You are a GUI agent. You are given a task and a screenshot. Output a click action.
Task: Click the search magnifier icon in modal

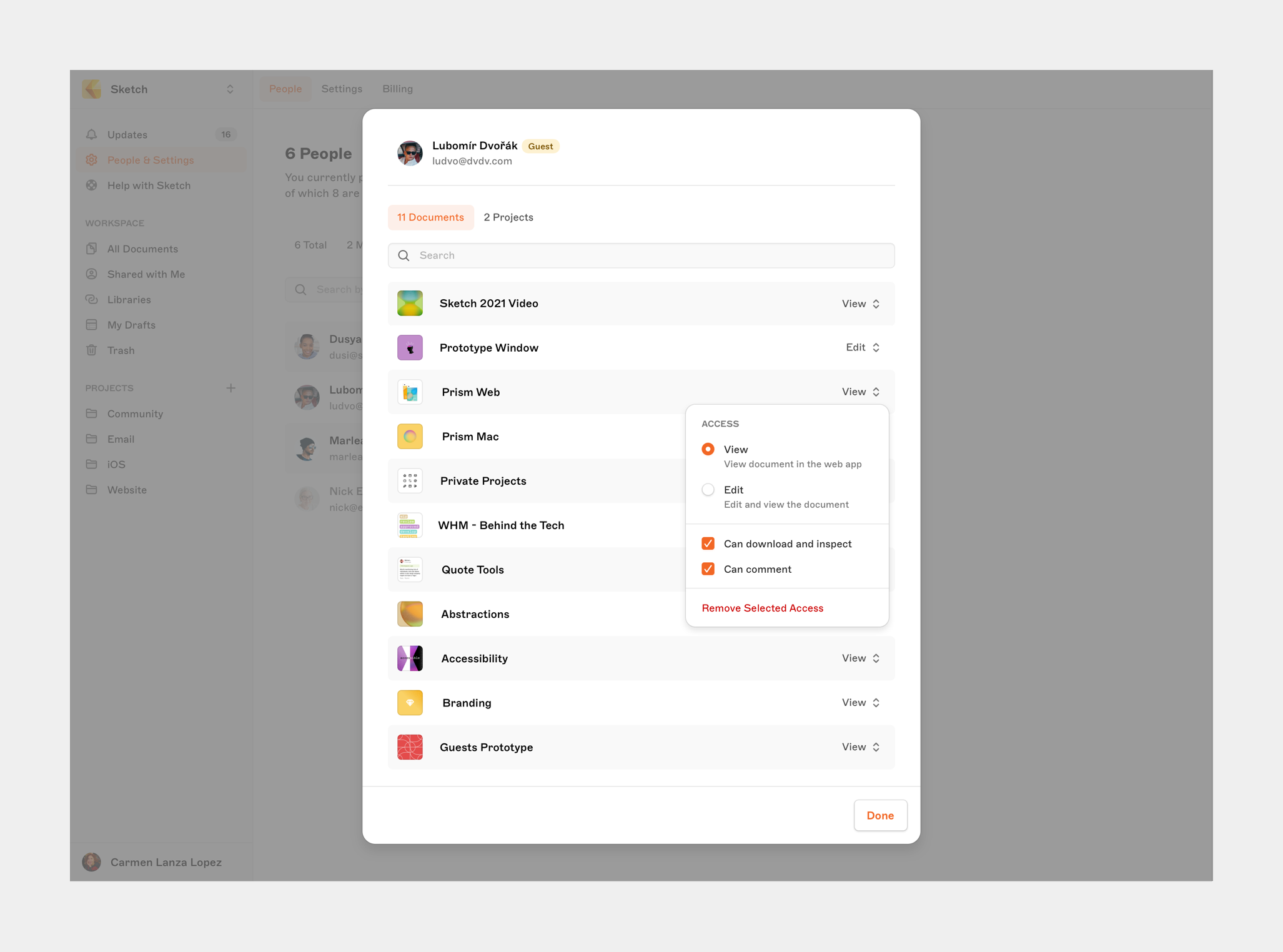(x=404, y=255)
